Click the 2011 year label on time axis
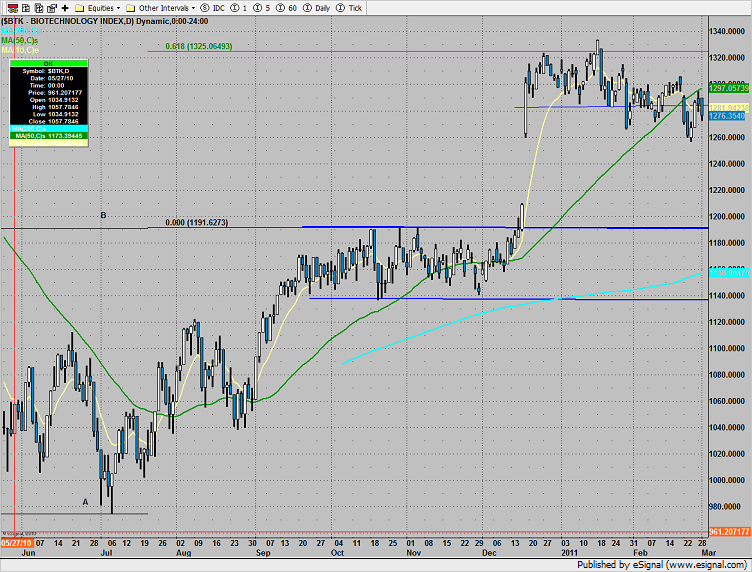 [570, 552]
